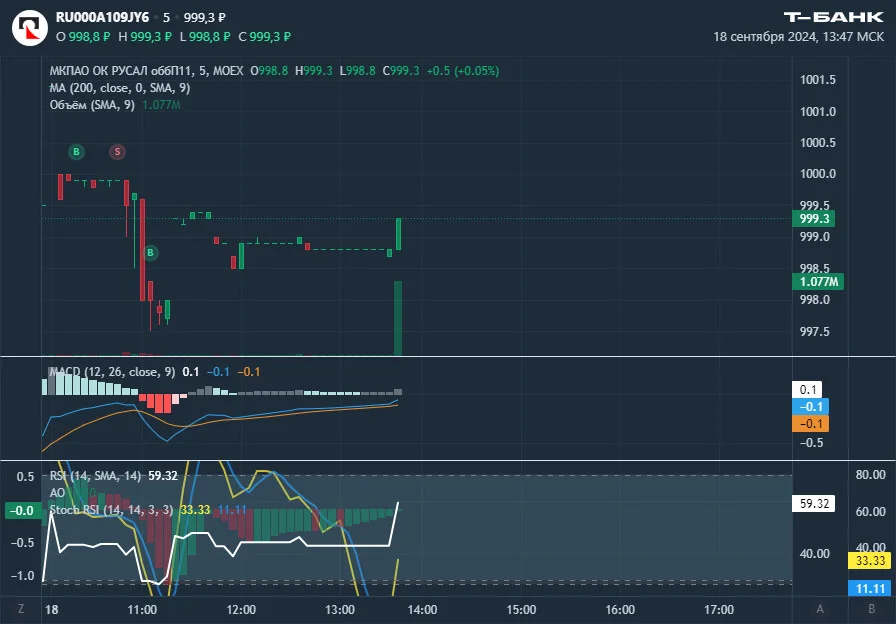The image size is (896, 624).
Task: Click the orange -0.1 signal axis label
Action: coord(810,424)
